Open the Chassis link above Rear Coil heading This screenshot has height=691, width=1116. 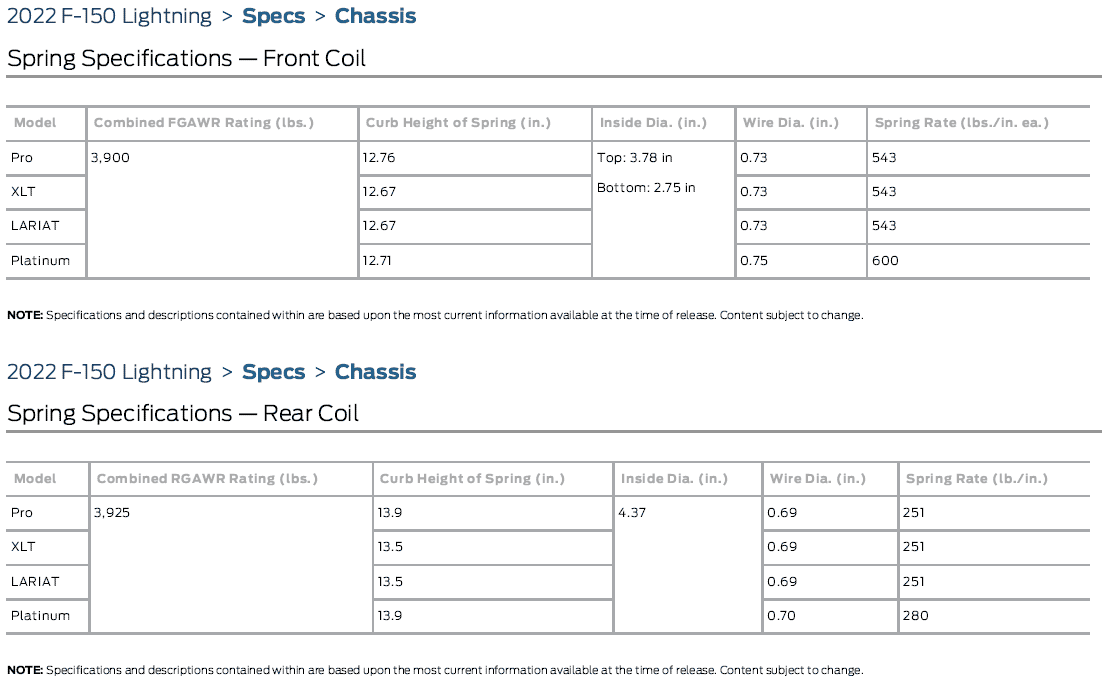tap(375, 372)
